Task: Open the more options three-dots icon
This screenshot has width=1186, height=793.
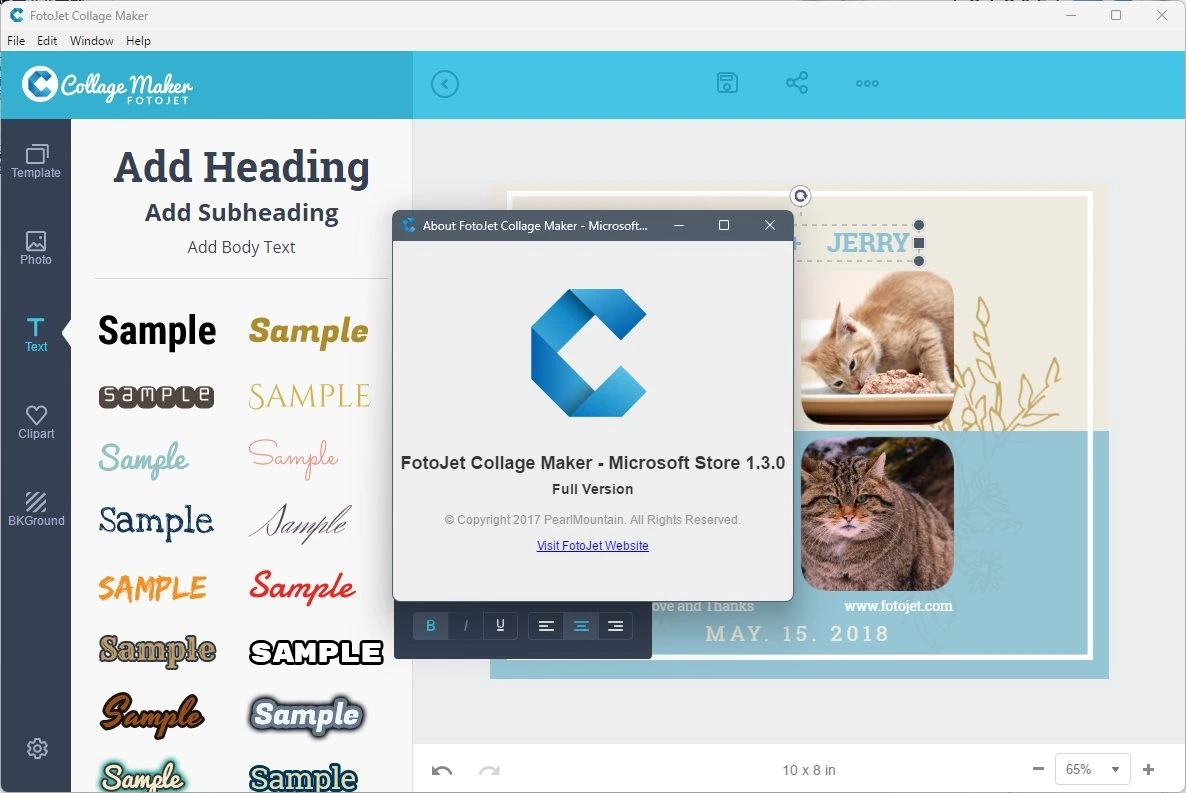Action: click(867, 83)
